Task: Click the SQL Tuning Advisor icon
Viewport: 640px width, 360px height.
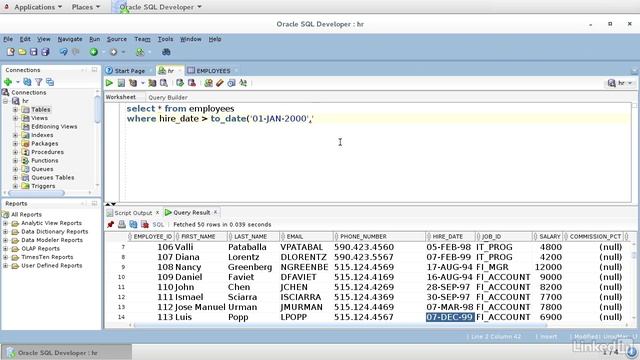Action: click(164, 83)
